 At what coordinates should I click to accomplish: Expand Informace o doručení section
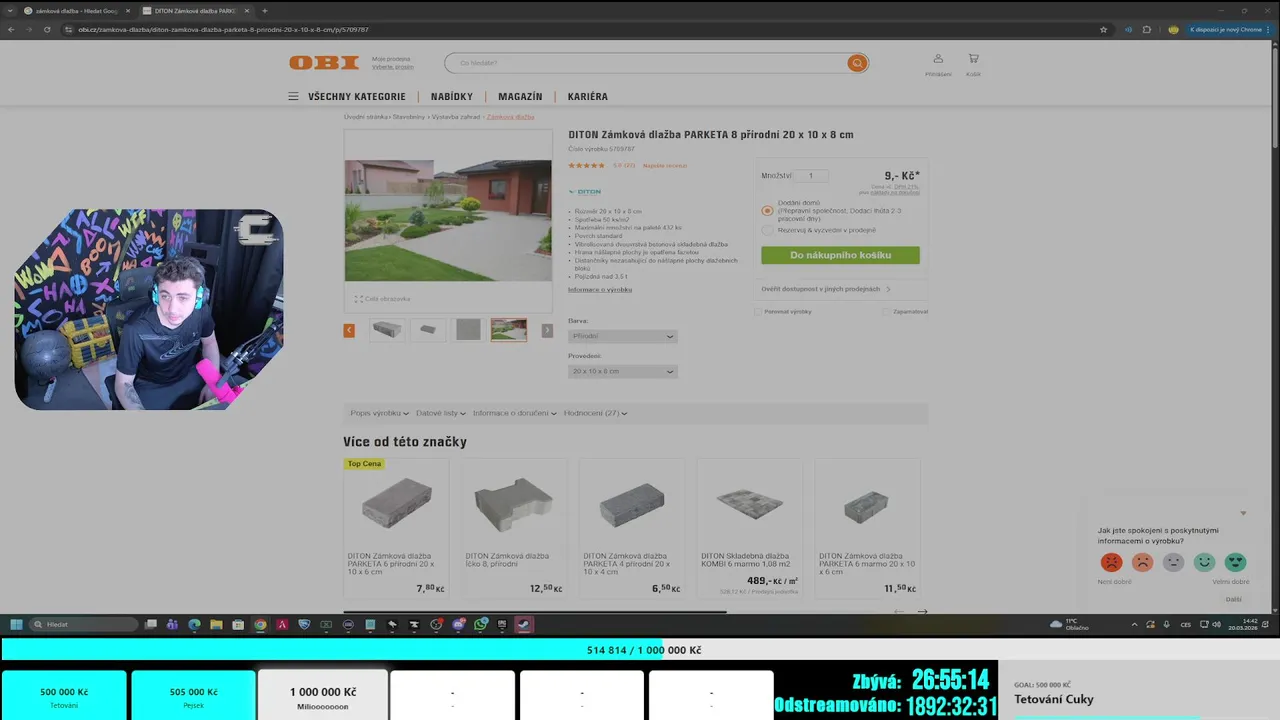(x=514, y=413)
